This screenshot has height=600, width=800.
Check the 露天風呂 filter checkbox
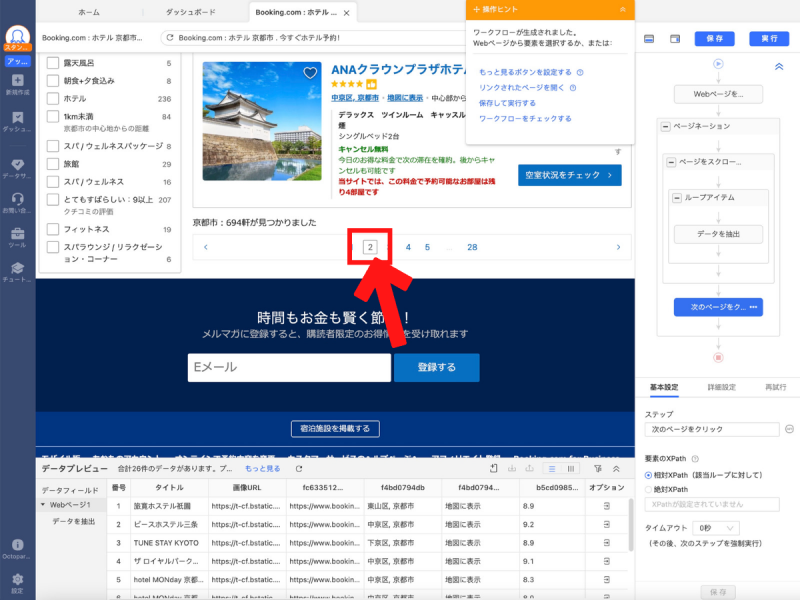[x=53, y=63]
